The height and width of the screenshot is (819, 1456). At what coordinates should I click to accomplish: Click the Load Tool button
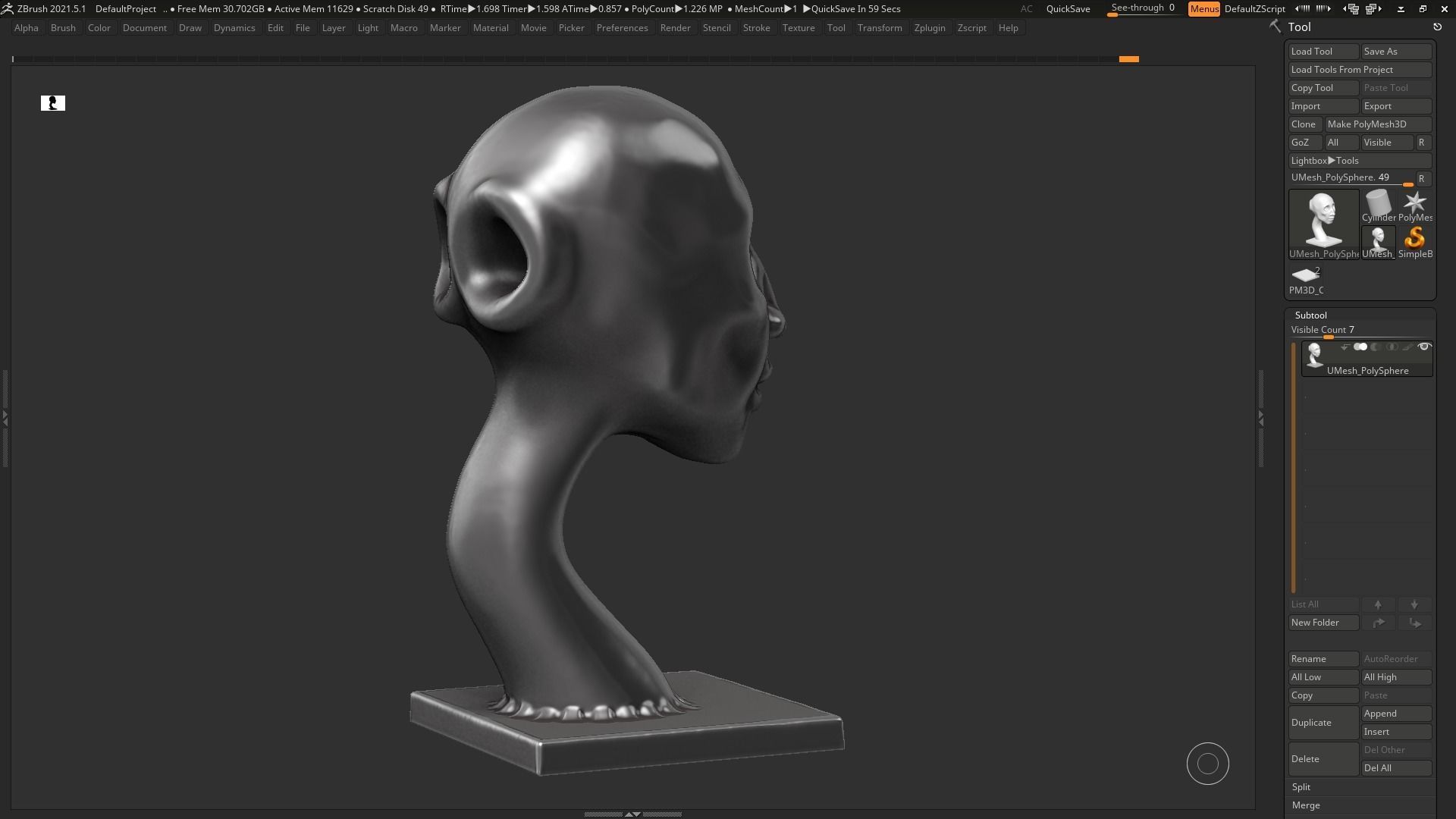point(1324,52)
